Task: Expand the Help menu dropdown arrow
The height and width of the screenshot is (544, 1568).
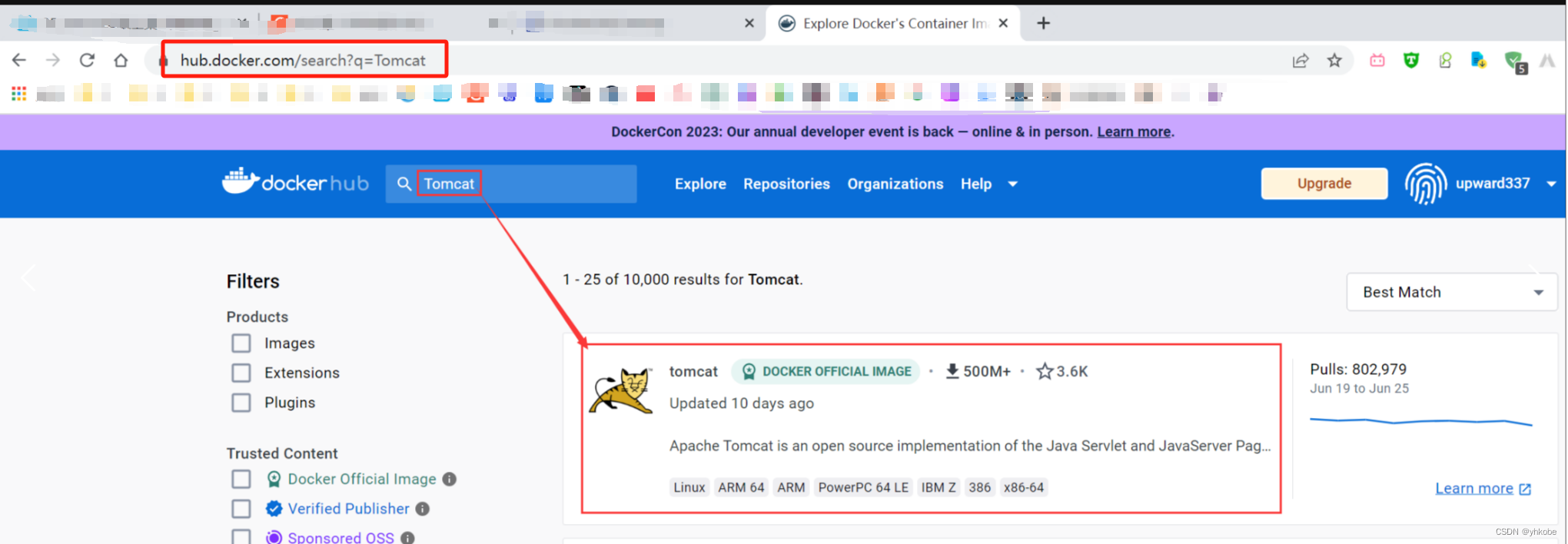Action: pyautogui.click(x=1013, y=184)
